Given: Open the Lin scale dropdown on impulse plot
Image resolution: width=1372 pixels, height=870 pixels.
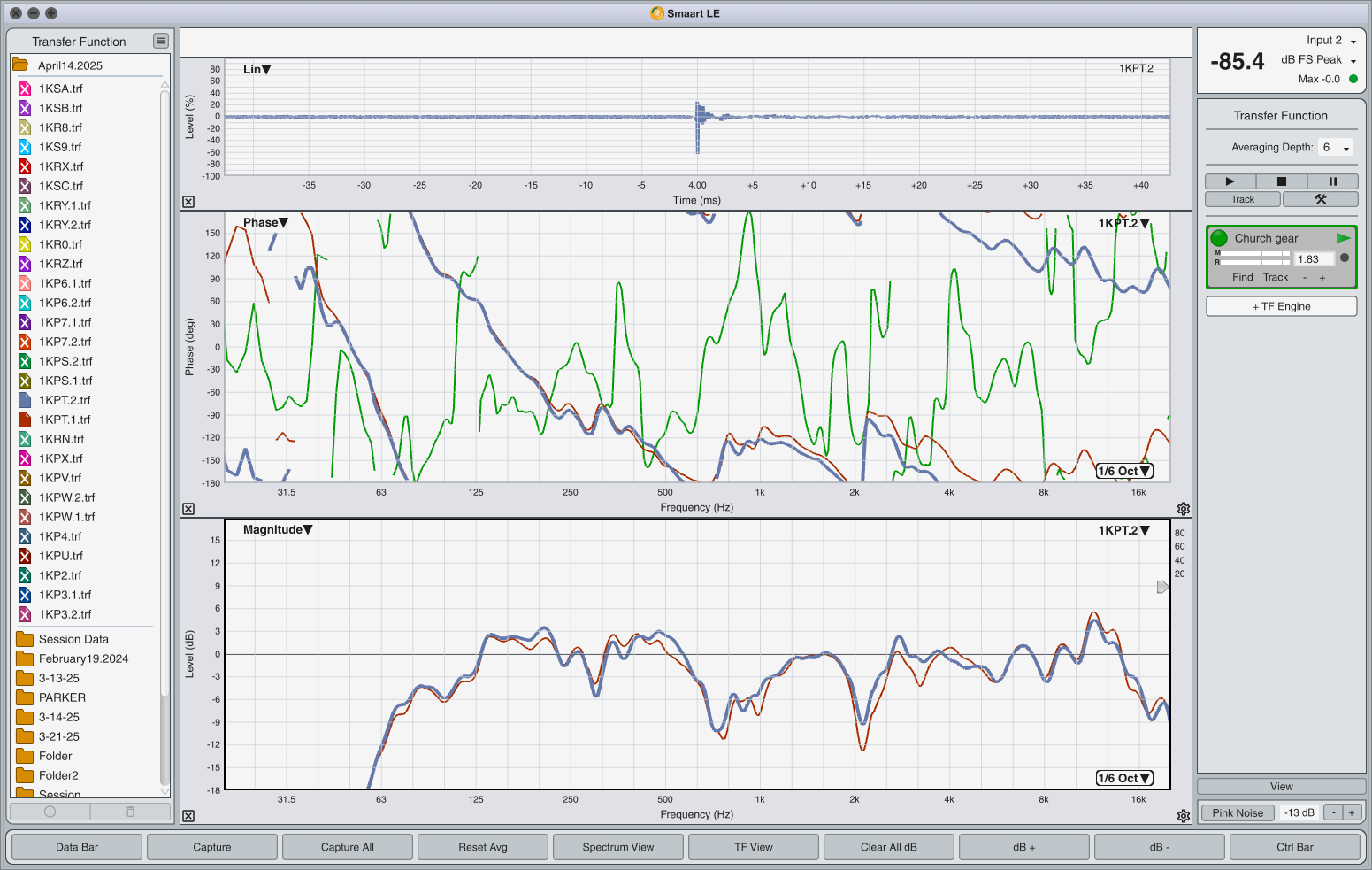Looking at the screenshot, I should (257, 69).
